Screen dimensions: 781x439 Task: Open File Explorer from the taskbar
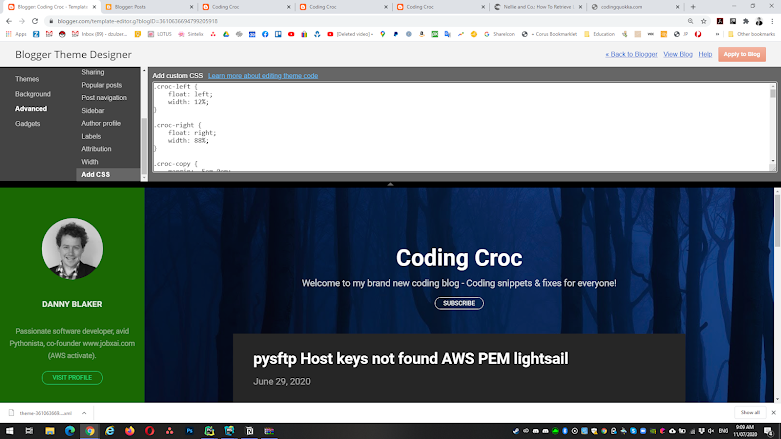point(50,431)
